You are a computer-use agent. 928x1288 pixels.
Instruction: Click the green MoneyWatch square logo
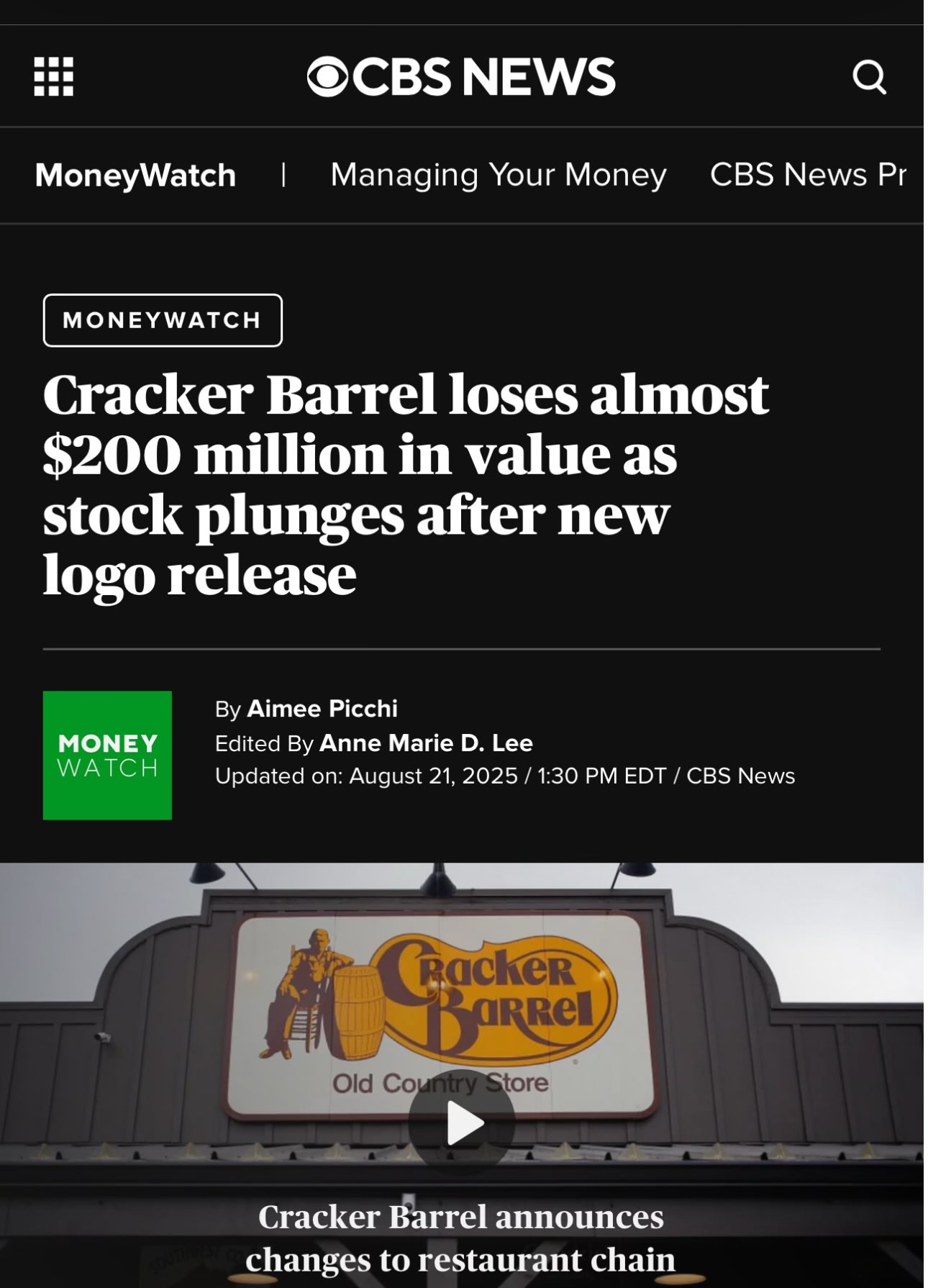pos(107,755)
